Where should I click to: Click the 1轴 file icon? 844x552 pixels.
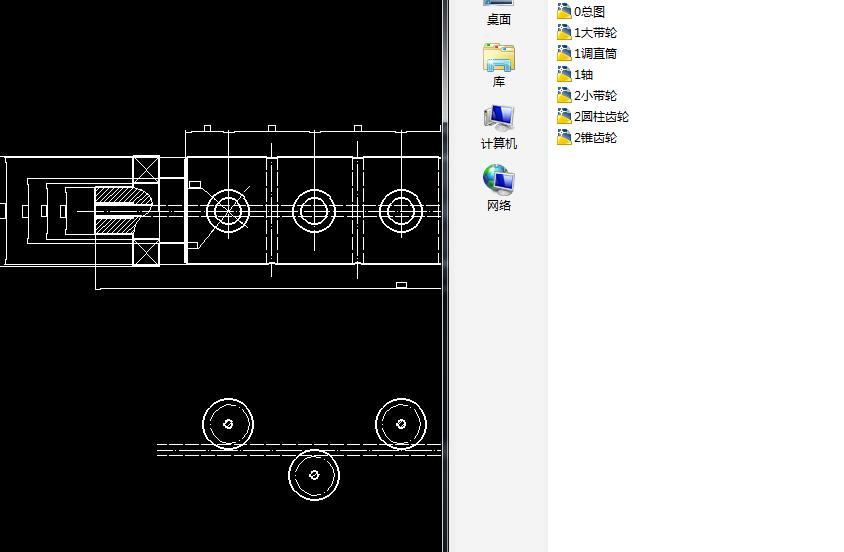(564, 74)
